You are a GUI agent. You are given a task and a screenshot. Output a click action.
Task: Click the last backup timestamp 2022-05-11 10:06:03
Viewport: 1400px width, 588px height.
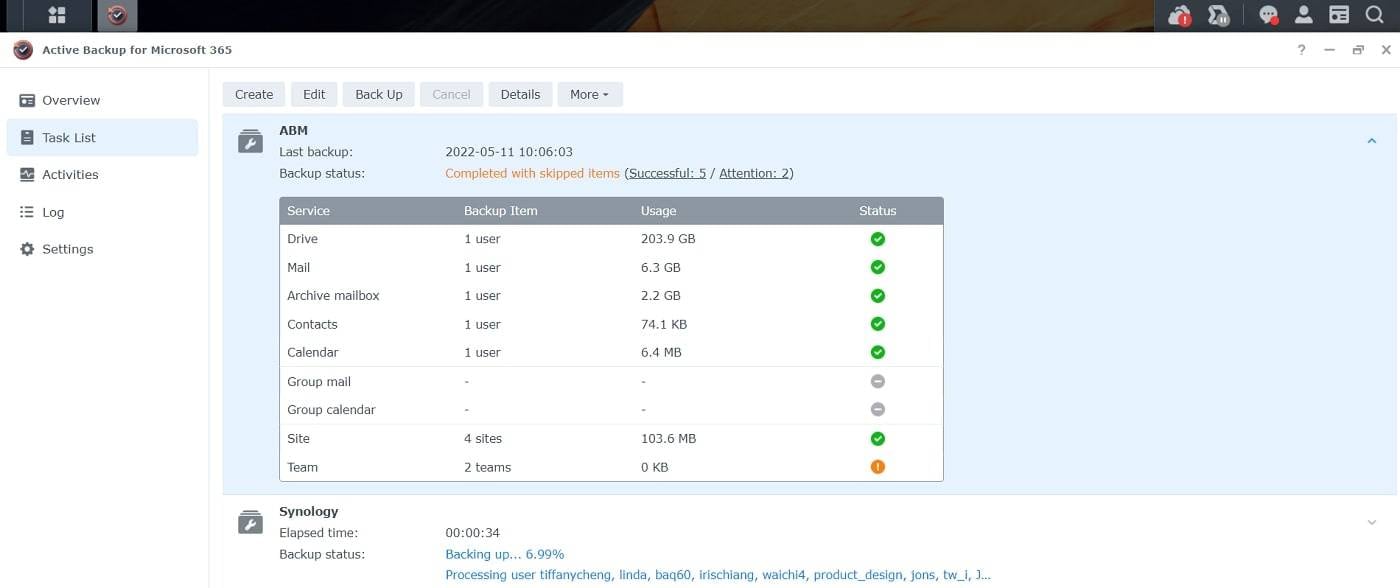[x=509, y=152]
